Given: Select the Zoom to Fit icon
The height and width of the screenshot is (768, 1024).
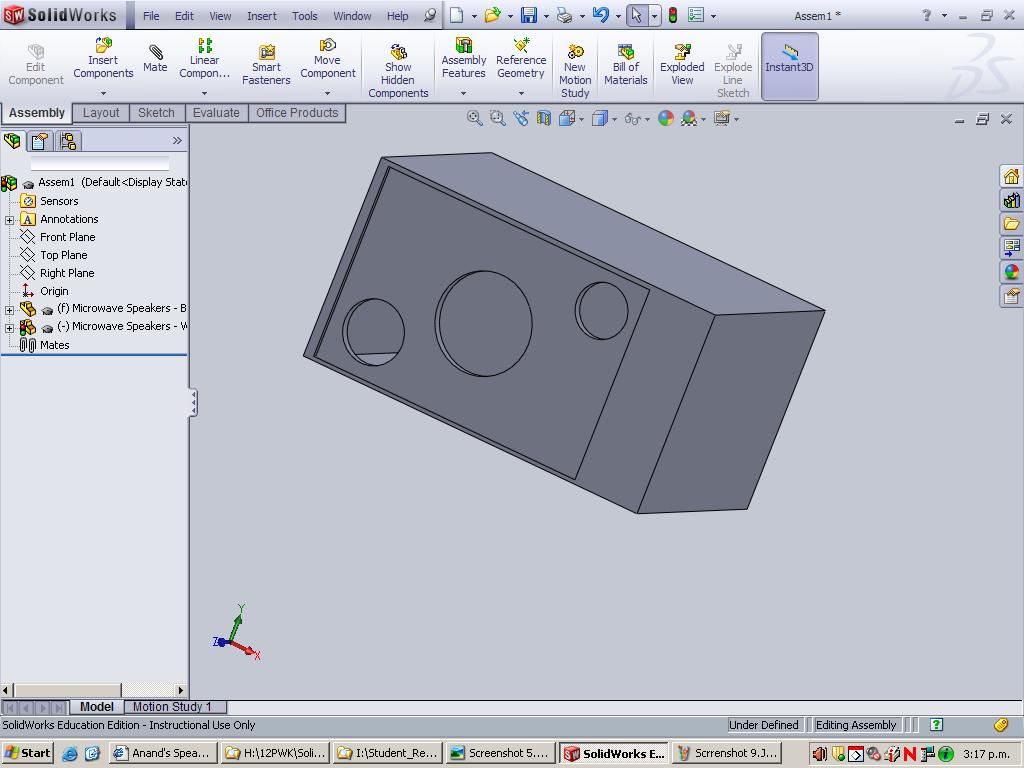Looking at the screenshot, I should (472, 117).
